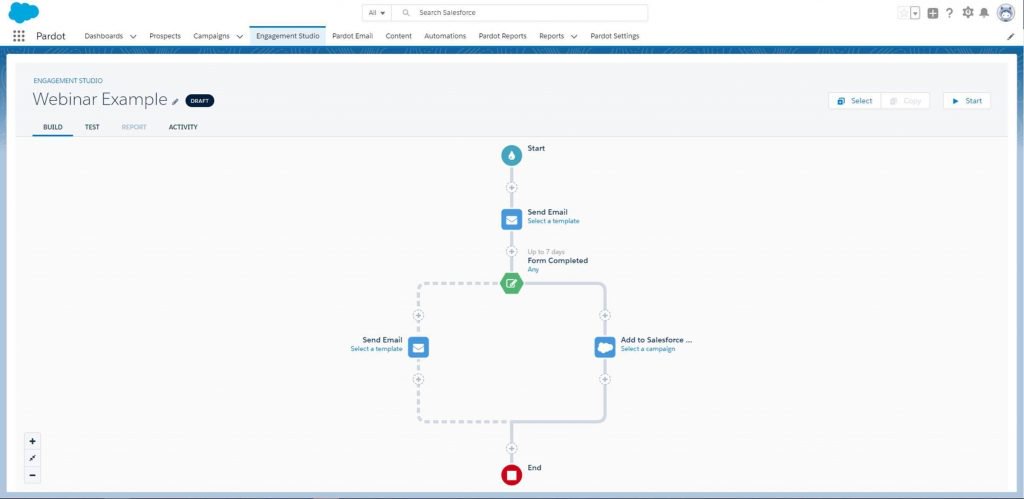1024x499 pixels.
Task: Add step below top Send Email node
Action: point(511,251)
